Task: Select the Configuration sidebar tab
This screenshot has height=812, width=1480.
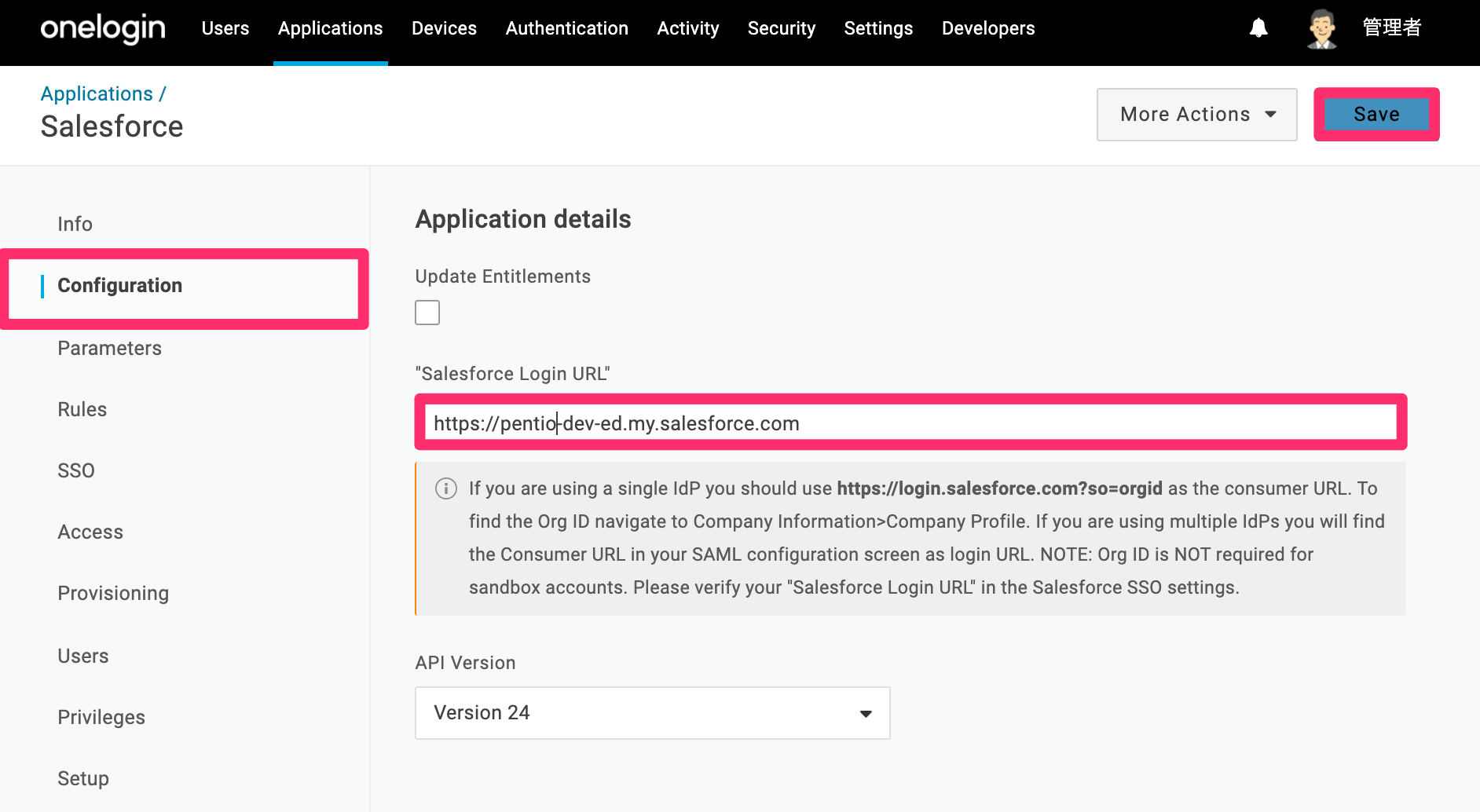Action: (119, 285)
